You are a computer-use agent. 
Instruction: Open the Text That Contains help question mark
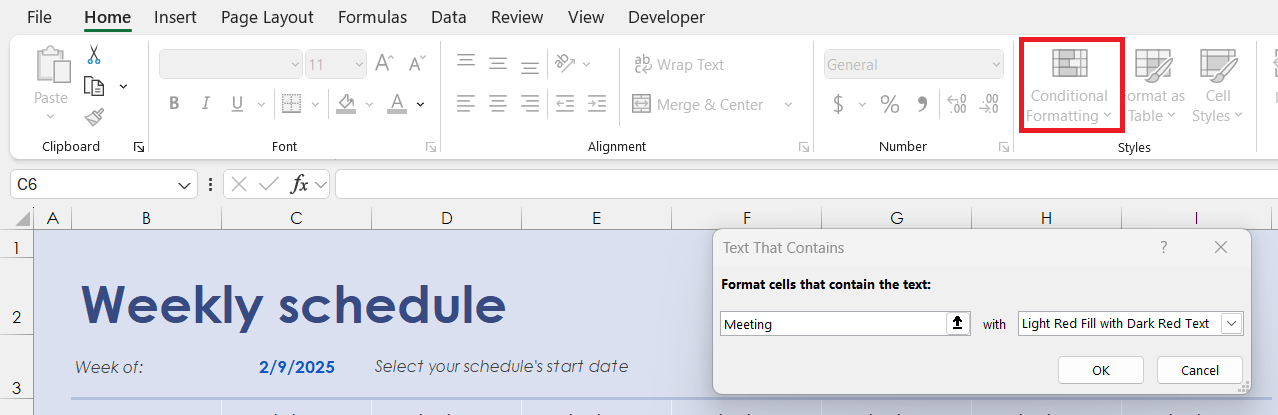point(1164,247)
